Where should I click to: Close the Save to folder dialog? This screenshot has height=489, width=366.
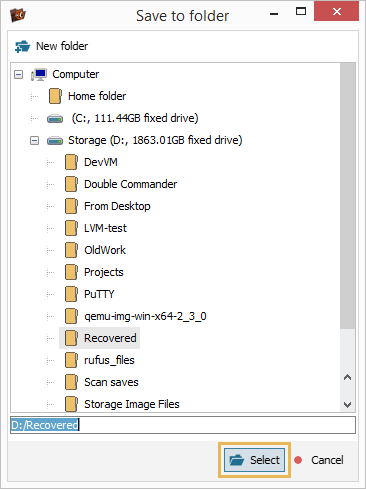pos(337,12)
